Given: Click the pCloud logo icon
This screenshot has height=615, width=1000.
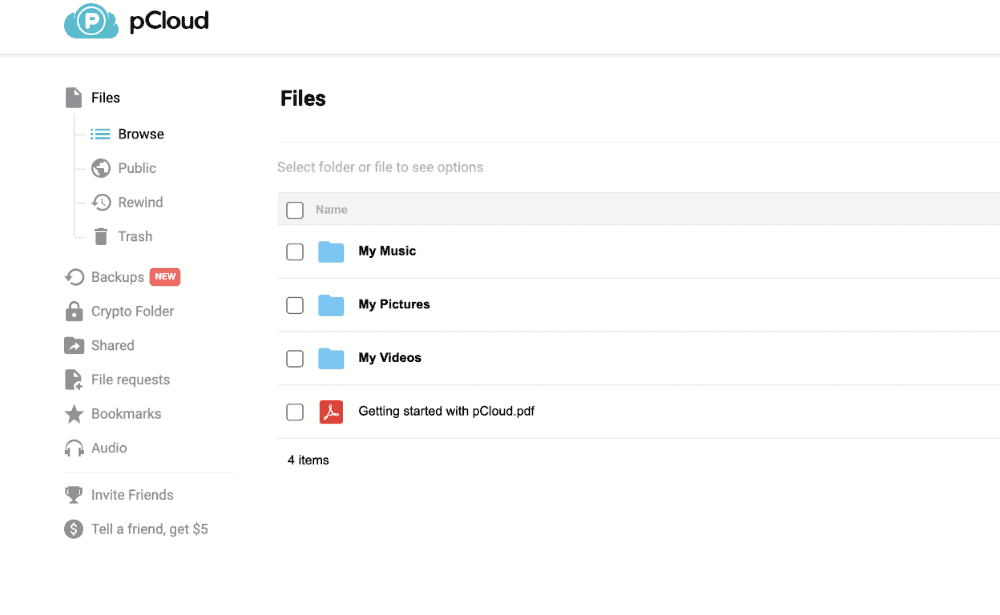Looking at the screenshot, I should point(91,21).
